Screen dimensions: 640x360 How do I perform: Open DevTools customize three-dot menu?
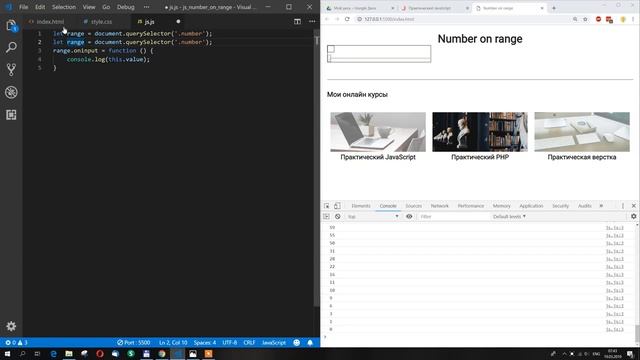pos(623,206)
